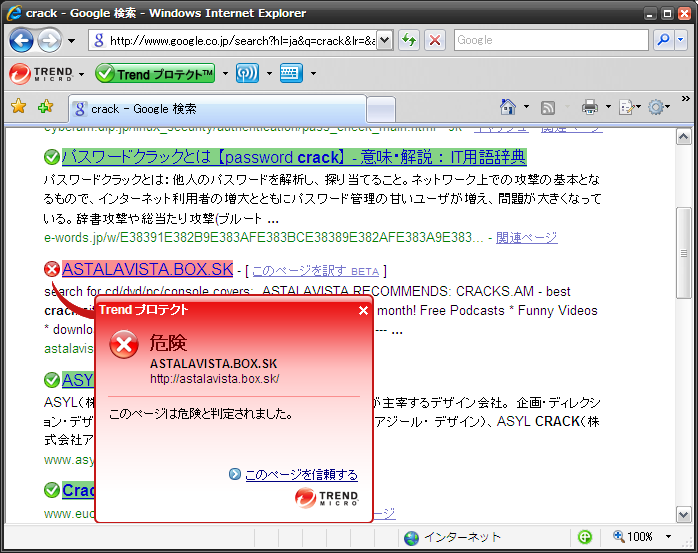This screenshot has width=698, height=553.
Task: Click the RSS feeds icon
Action: (x=548, y=108)
